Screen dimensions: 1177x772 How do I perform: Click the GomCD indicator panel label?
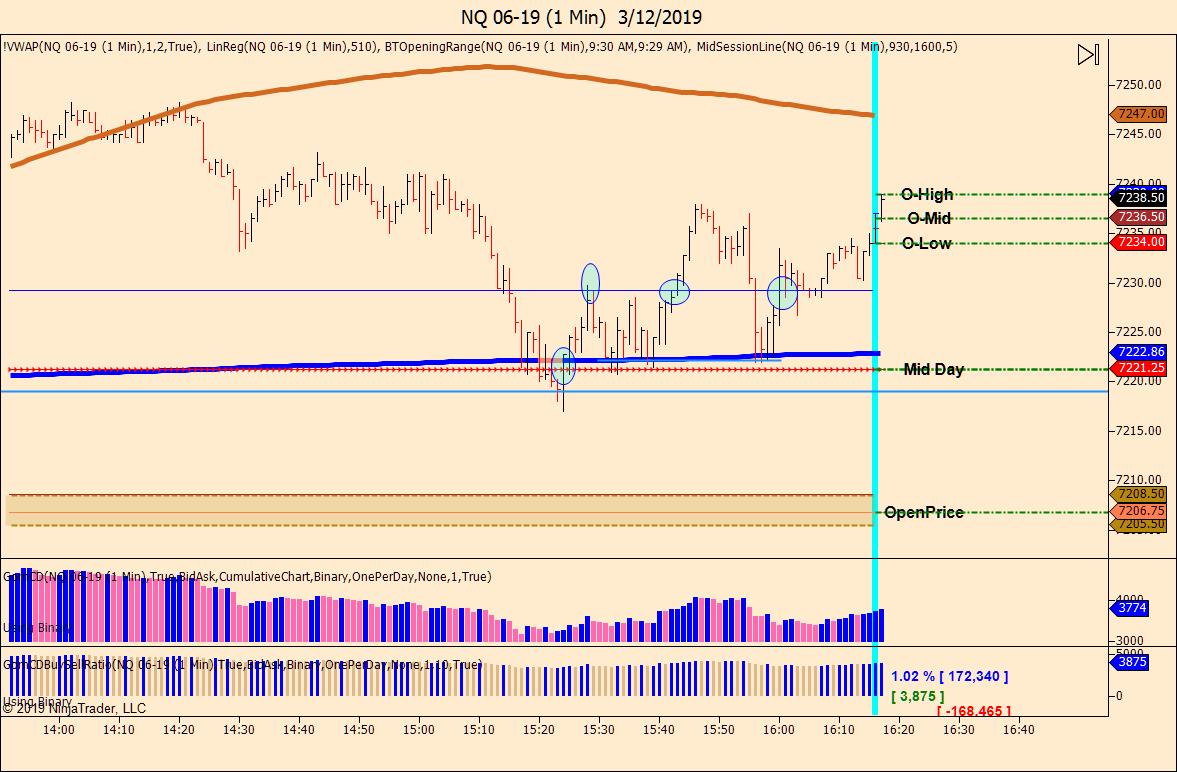[x=247, y=577]
